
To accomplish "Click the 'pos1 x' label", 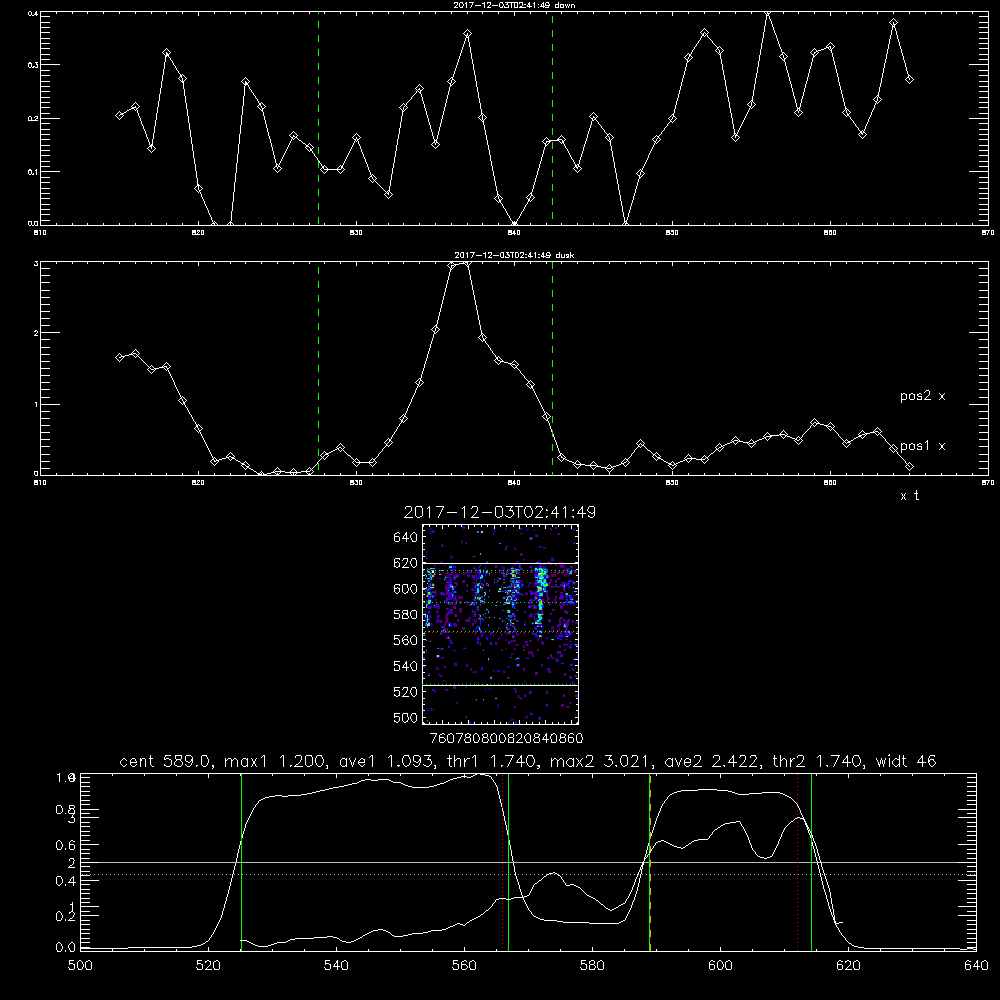I will 922,446.
